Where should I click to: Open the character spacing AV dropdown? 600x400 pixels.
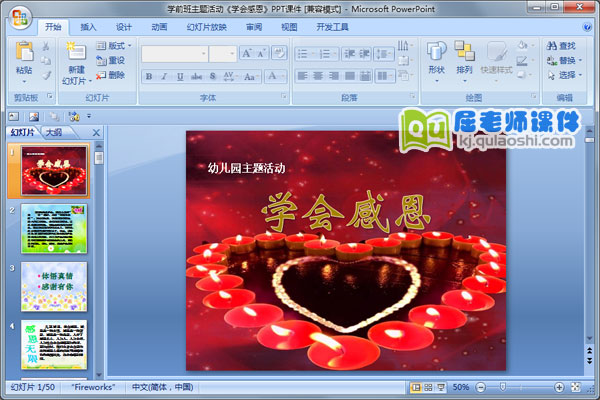coord(230,77)
